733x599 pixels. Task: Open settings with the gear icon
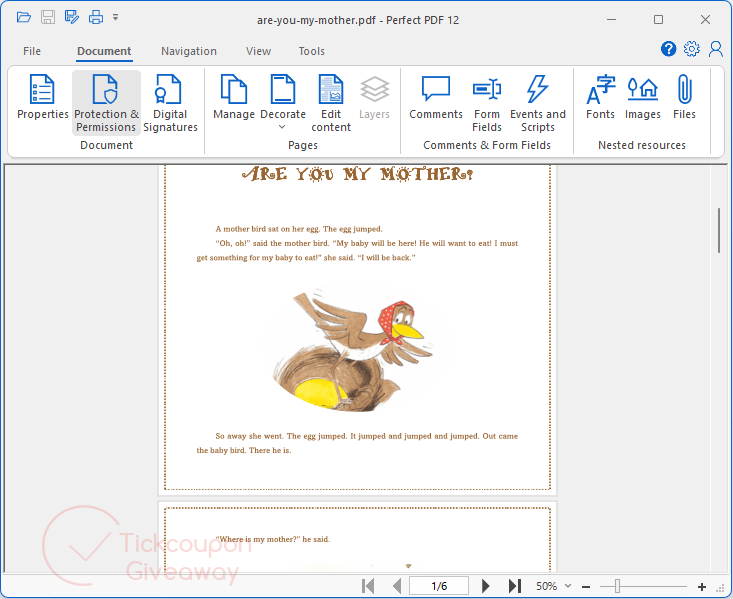692,49
